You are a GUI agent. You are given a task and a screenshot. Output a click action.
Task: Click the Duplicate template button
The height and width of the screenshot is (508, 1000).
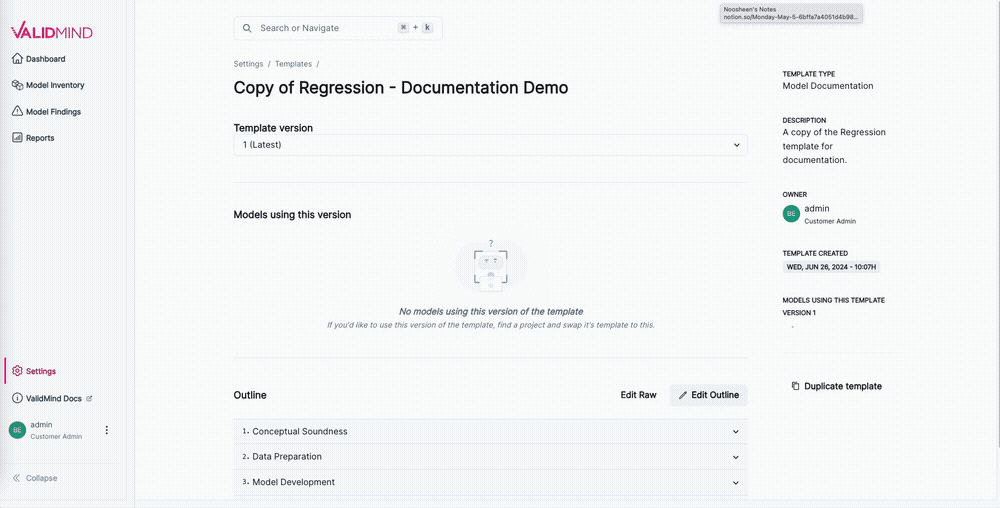(x=836, y=386)
